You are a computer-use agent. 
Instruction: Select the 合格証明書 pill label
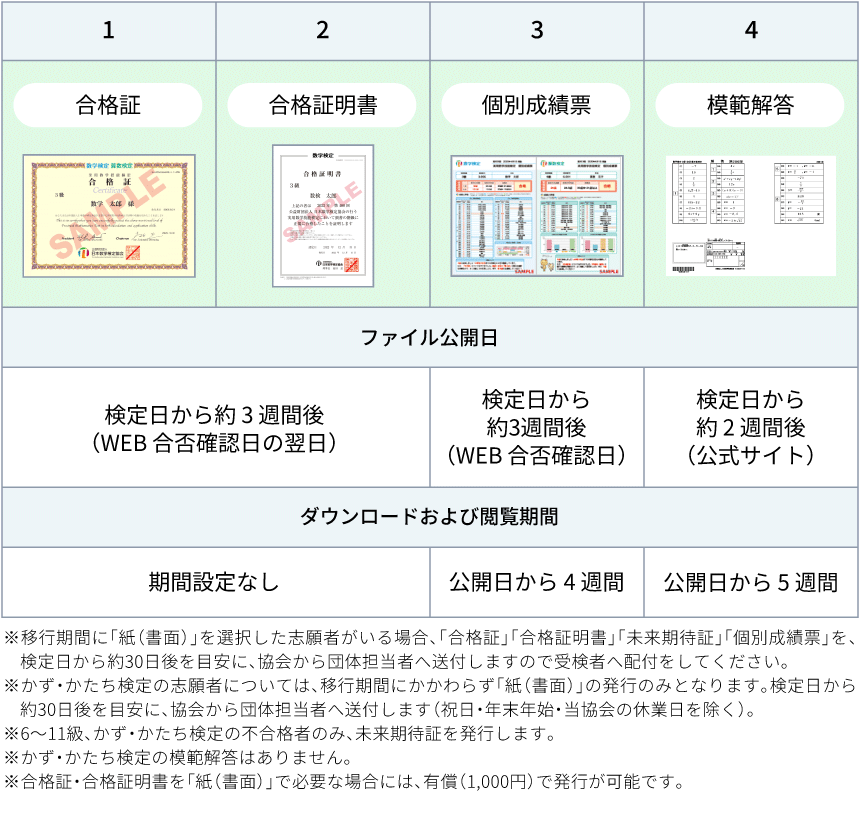tap(322, 105)
